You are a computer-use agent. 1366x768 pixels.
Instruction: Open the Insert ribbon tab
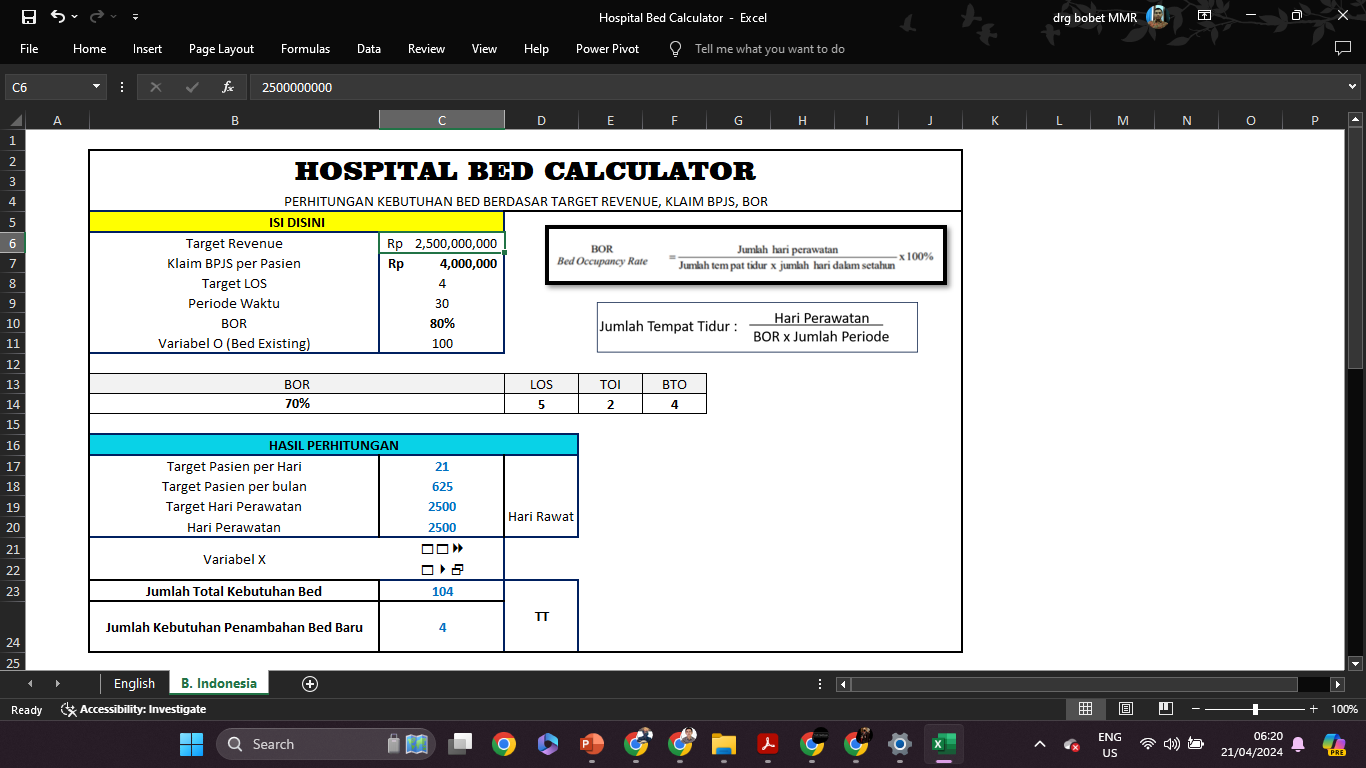147,49
